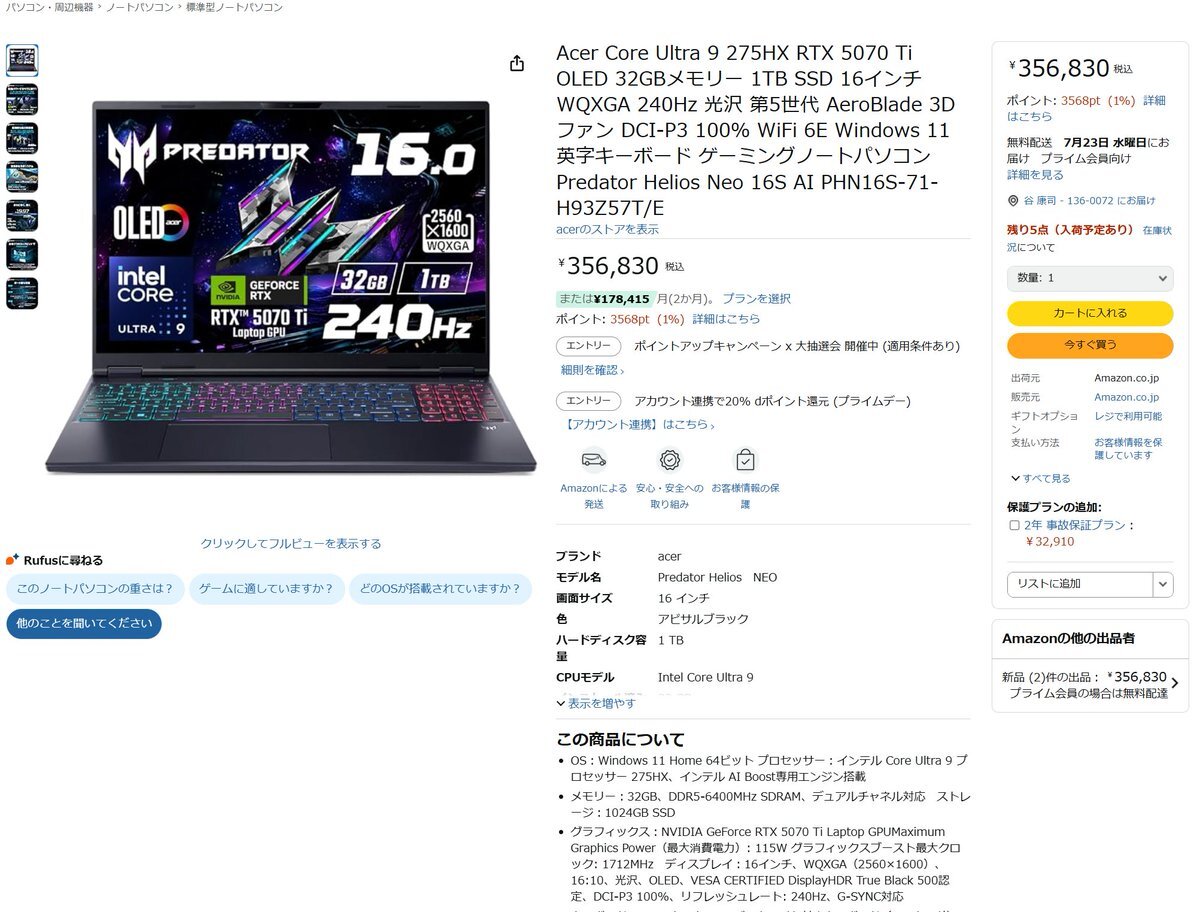Expand すべて見る in buy box
The width and height of the screenshot is (1200, 912).
pos(1041,479)
